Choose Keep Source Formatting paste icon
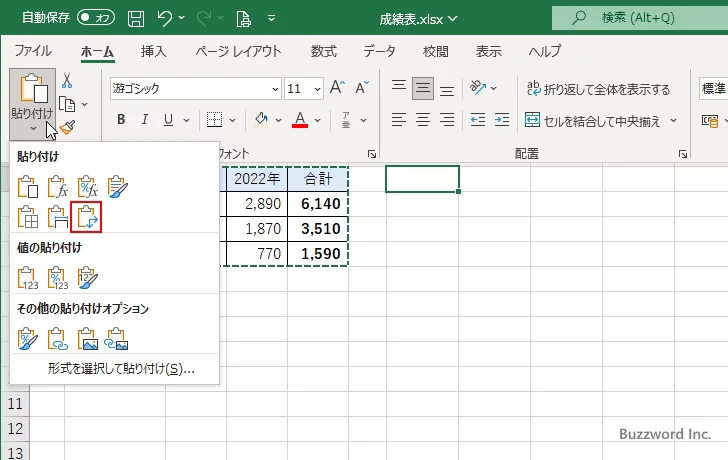 tap(117, 187)
